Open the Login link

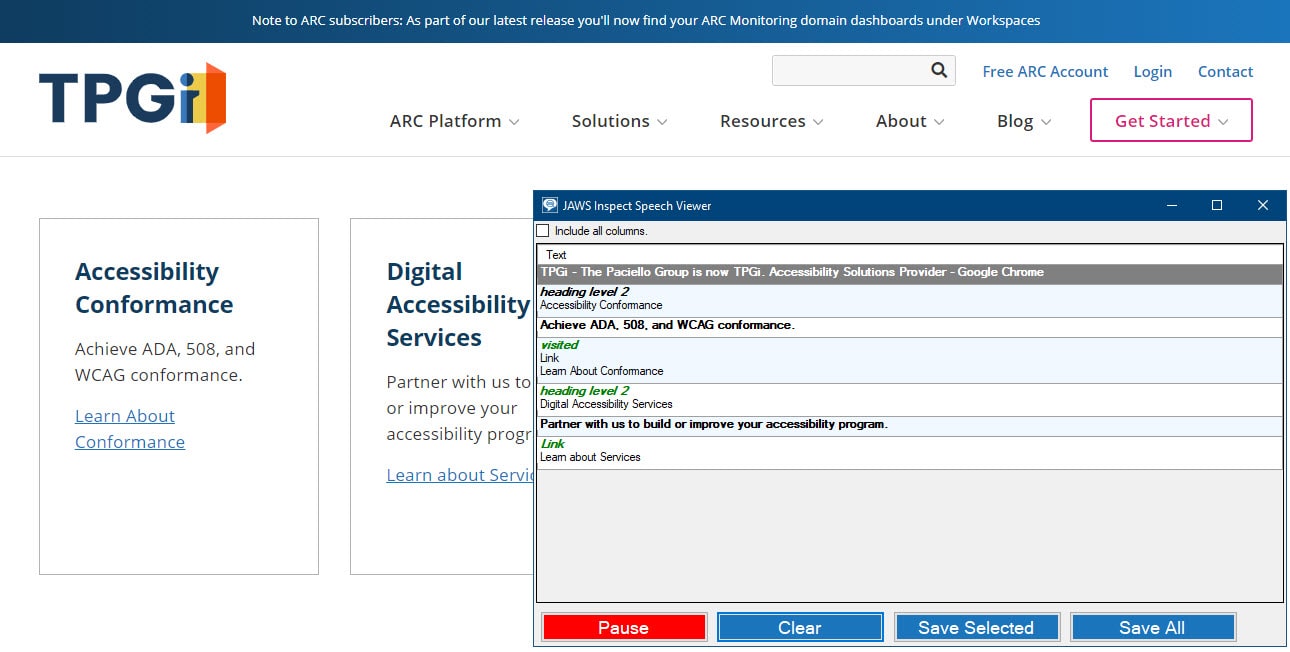tap(1152, 71)
